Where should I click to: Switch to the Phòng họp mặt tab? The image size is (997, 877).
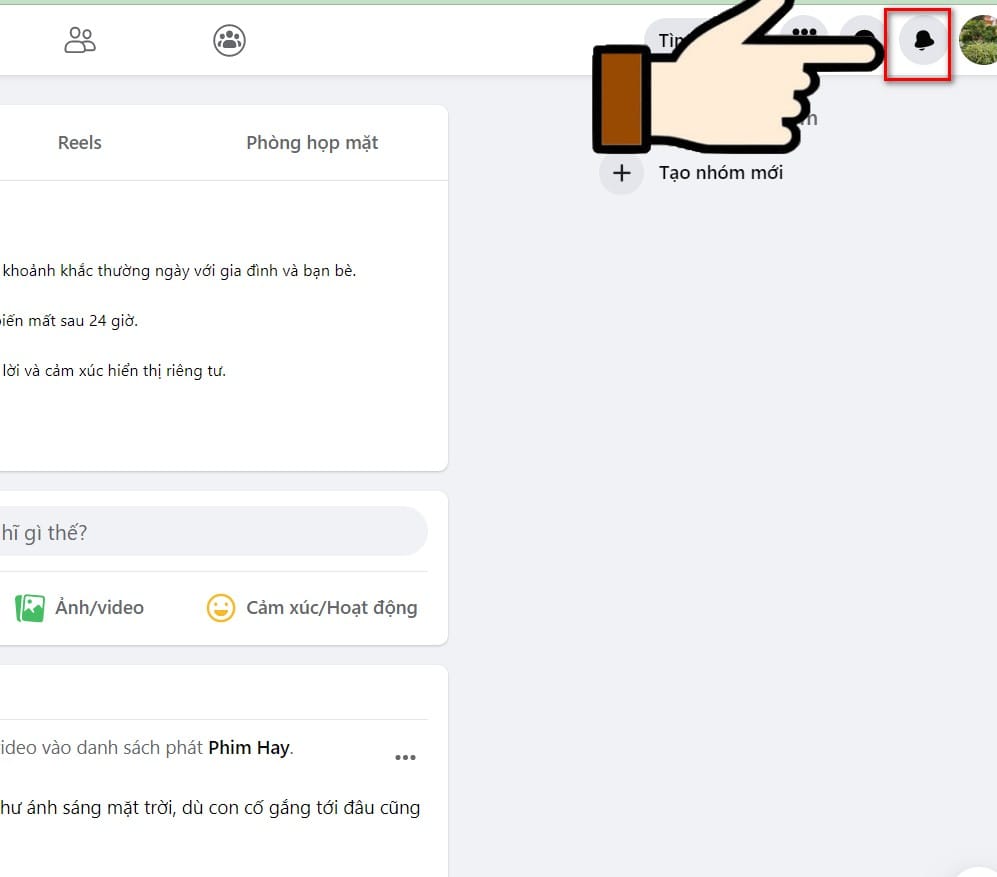coord(312,143)
